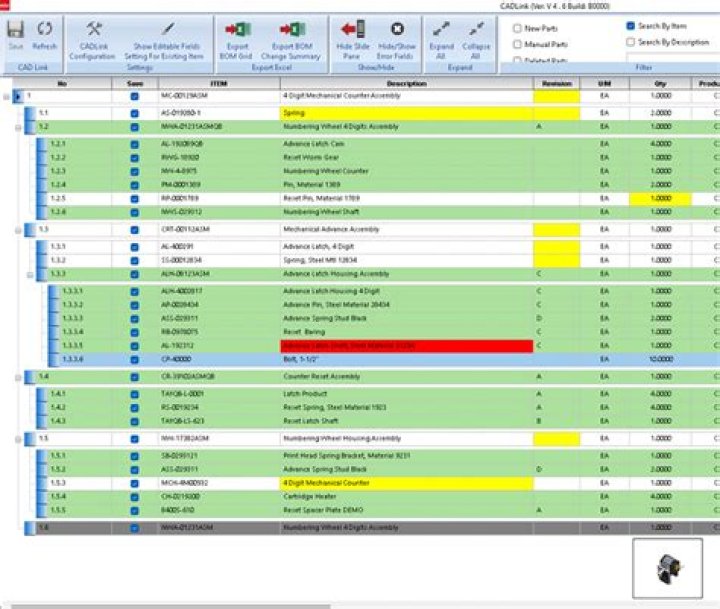The image size is (720, 609).
Task: Export BOM Change Summary to Excel
Action: (x=291, y=40)
